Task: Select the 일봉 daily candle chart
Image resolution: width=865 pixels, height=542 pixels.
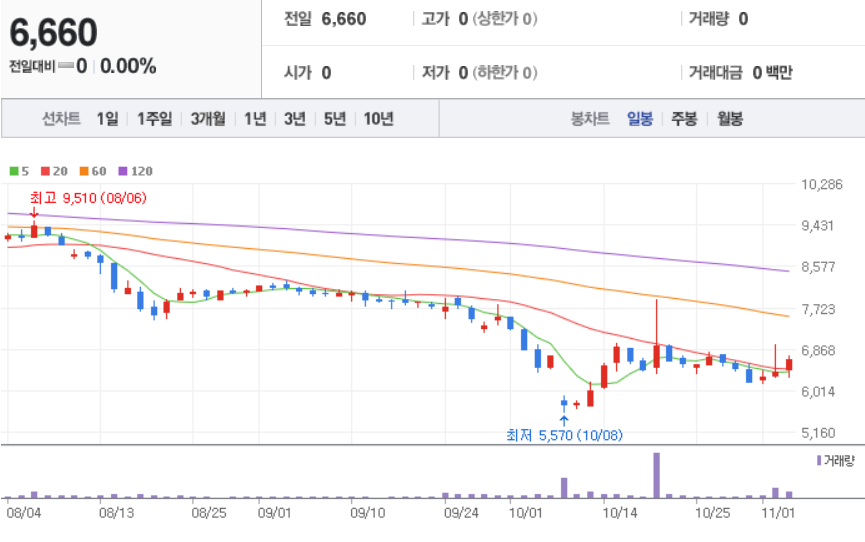Action: pos(640,118)
